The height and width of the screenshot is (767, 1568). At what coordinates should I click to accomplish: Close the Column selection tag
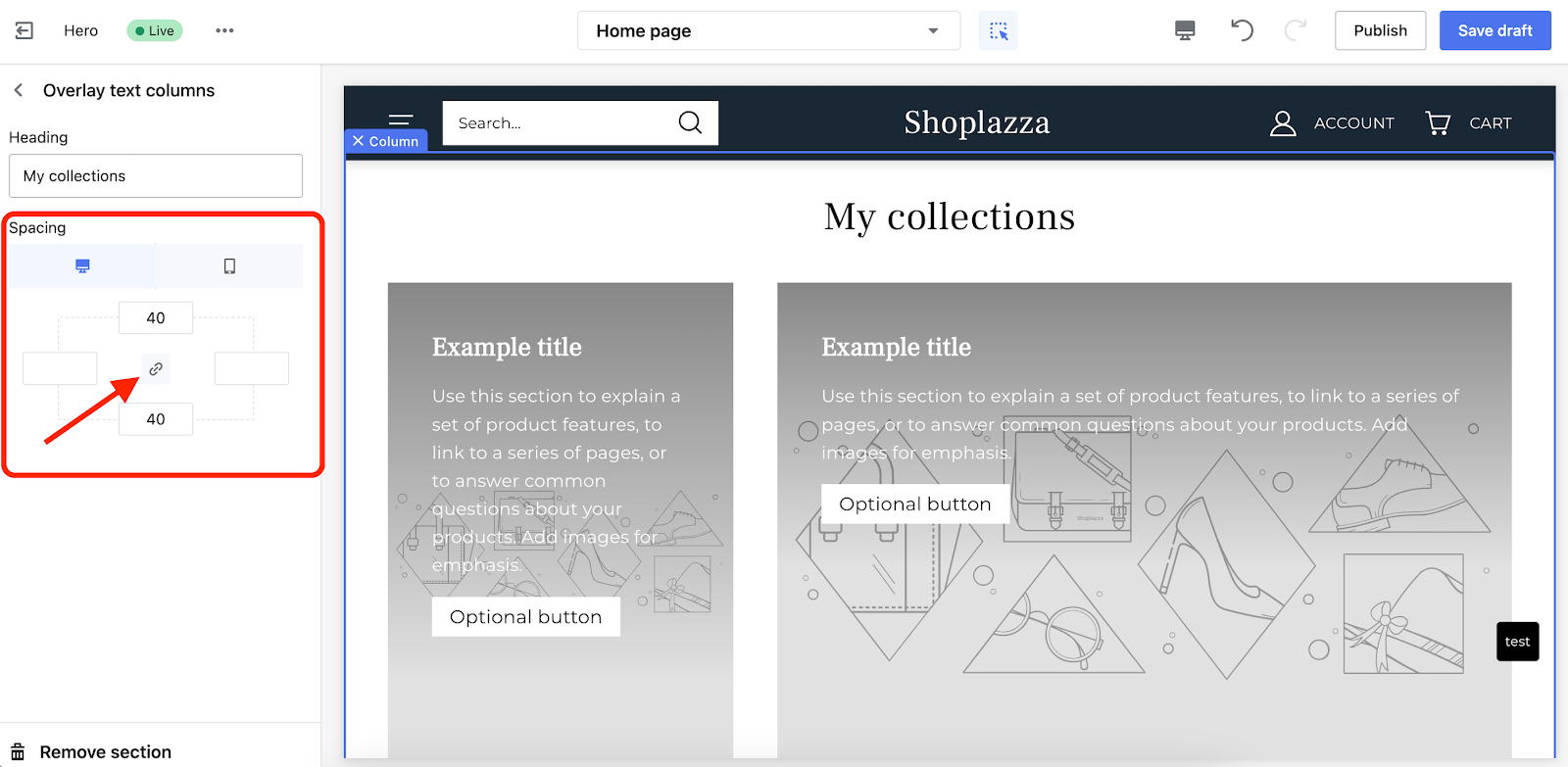pyautogui.click(x=359, y=141)
